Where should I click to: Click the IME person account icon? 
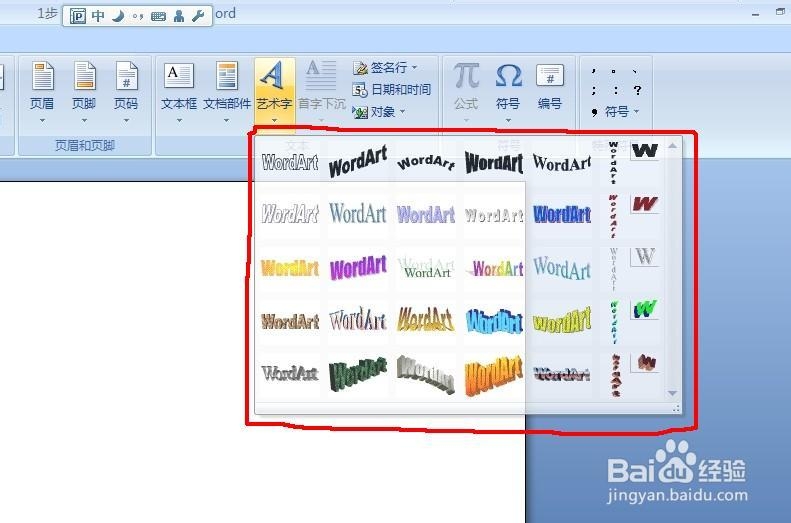tap(179, 16)
